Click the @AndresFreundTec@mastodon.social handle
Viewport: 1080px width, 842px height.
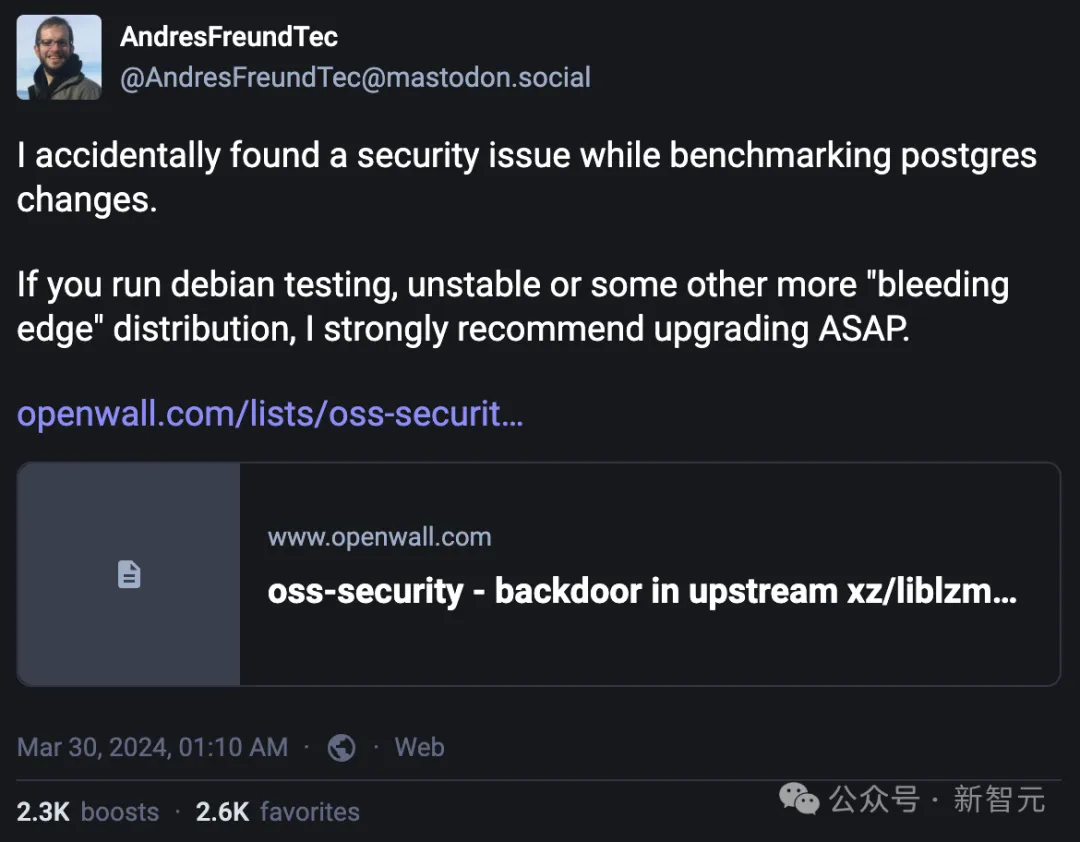pyautogui.click(x=355, y=78)
